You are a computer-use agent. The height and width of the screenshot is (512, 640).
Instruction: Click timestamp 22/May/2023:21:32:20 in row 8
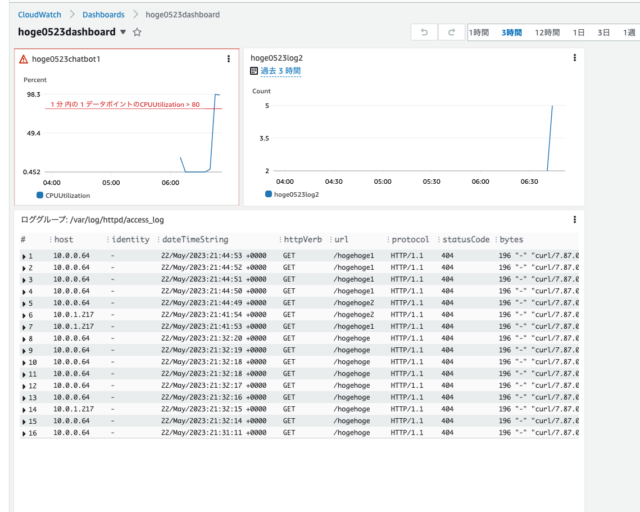pyautogui.click(x=213, y=338)
